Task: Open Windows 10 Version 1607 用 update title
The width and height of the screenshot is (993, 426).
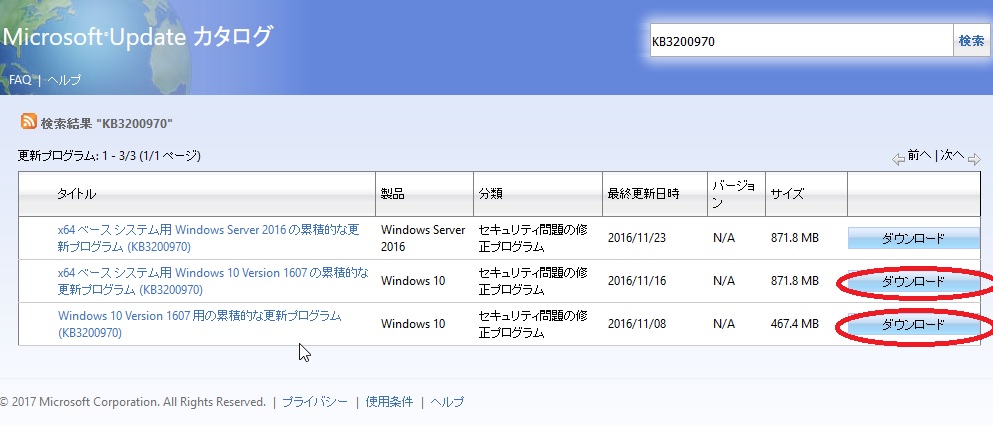Action: (x=199, y=324)
